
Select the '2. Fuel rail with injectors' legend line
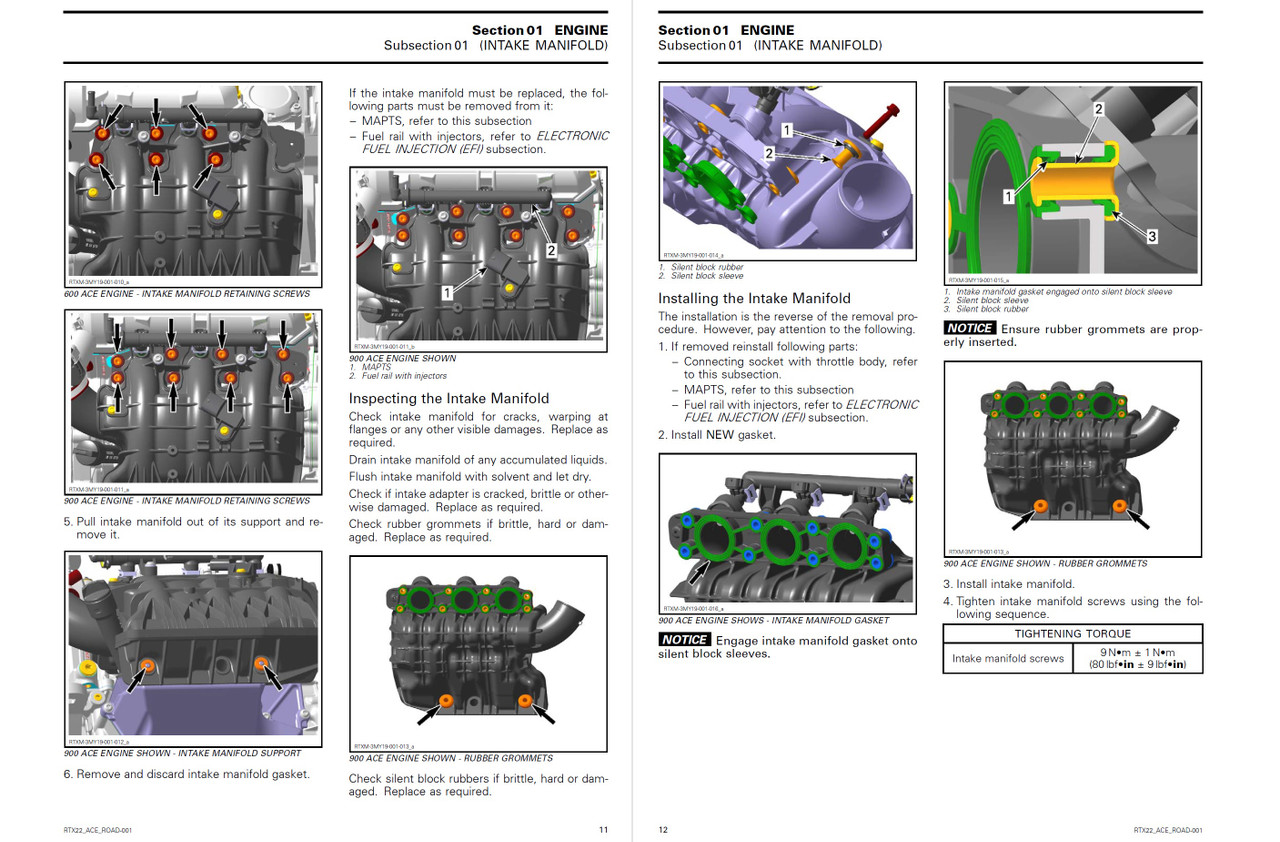point(398,376)
